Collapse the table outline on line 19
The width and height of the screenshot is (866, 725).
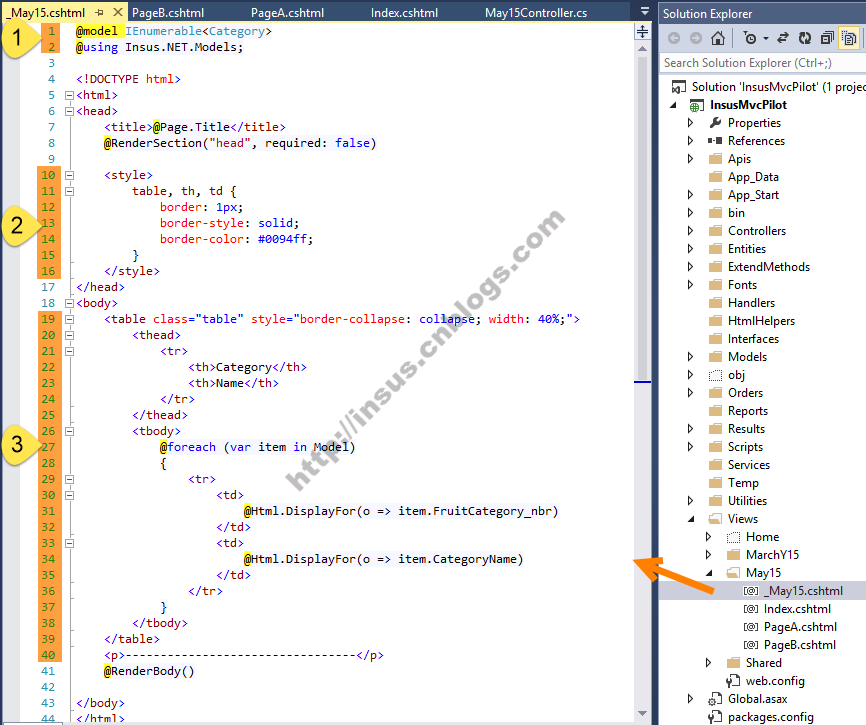[x=70, y=319]
